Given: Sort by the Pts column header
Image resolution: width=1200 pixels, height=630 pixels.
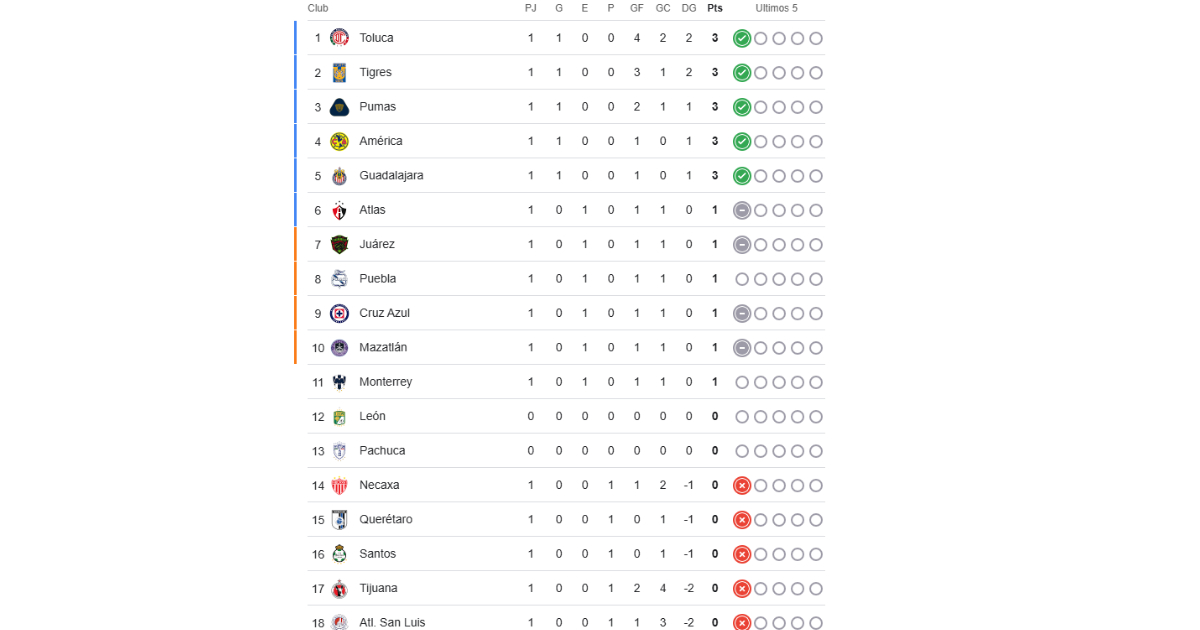Looking at the screenshot, I should (x=715, y=8).
